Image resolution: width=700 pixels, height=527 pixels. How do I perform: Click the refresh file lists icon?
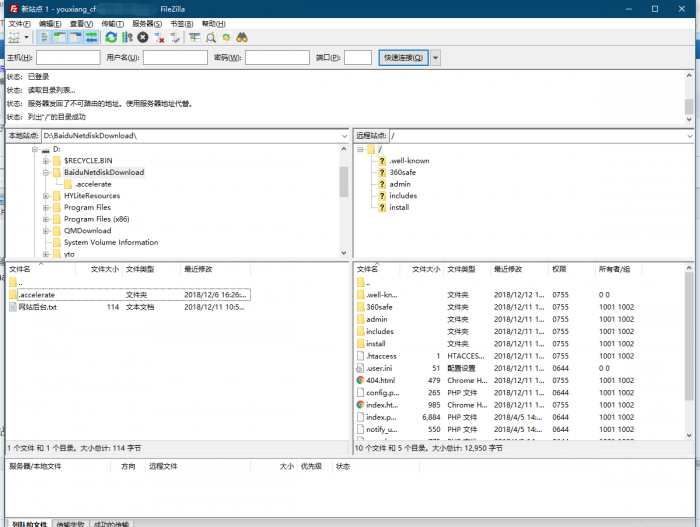pos(111,37)
